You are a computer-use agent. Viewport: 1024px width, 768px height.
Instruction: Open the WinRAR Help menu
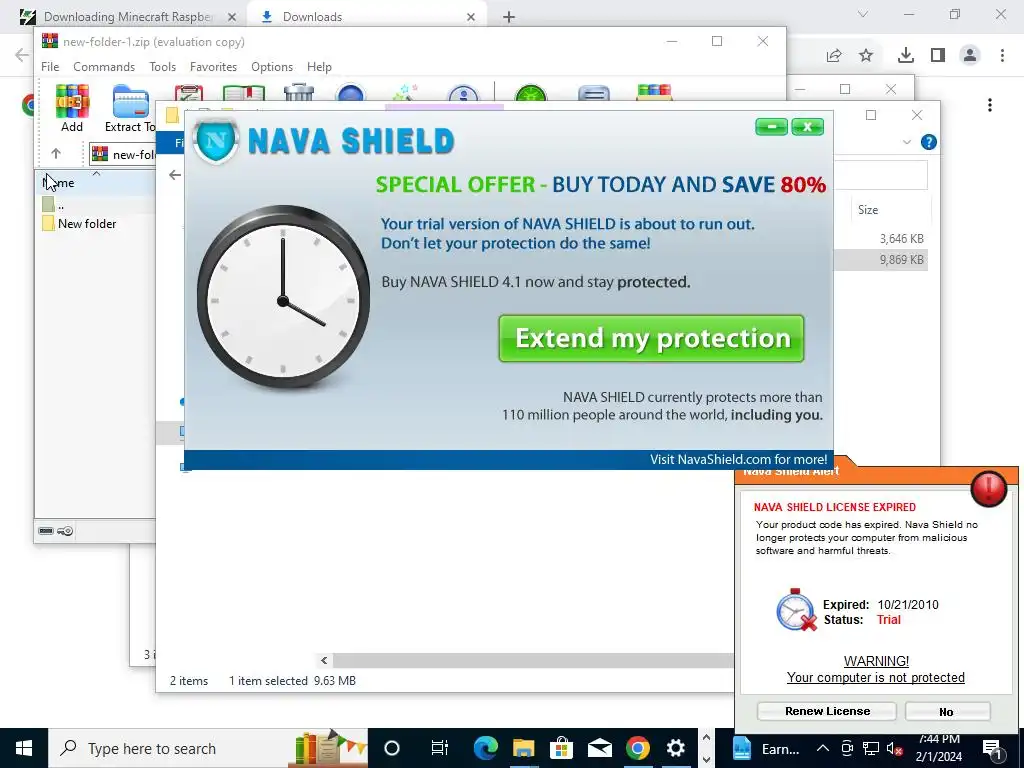click(x=319, y=67)
